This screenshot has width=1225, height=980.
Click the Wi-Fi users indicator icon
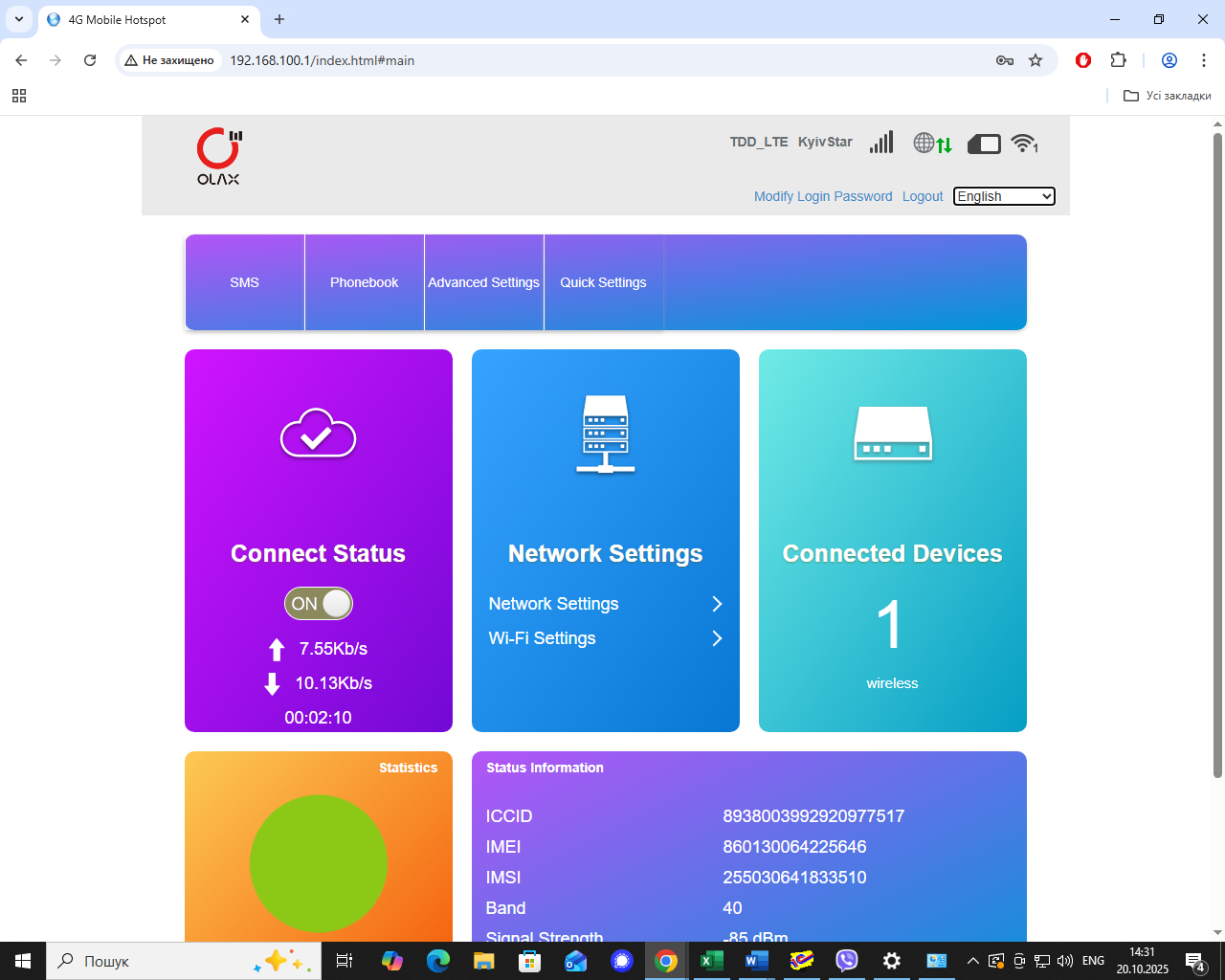(x=1023, y=142)
